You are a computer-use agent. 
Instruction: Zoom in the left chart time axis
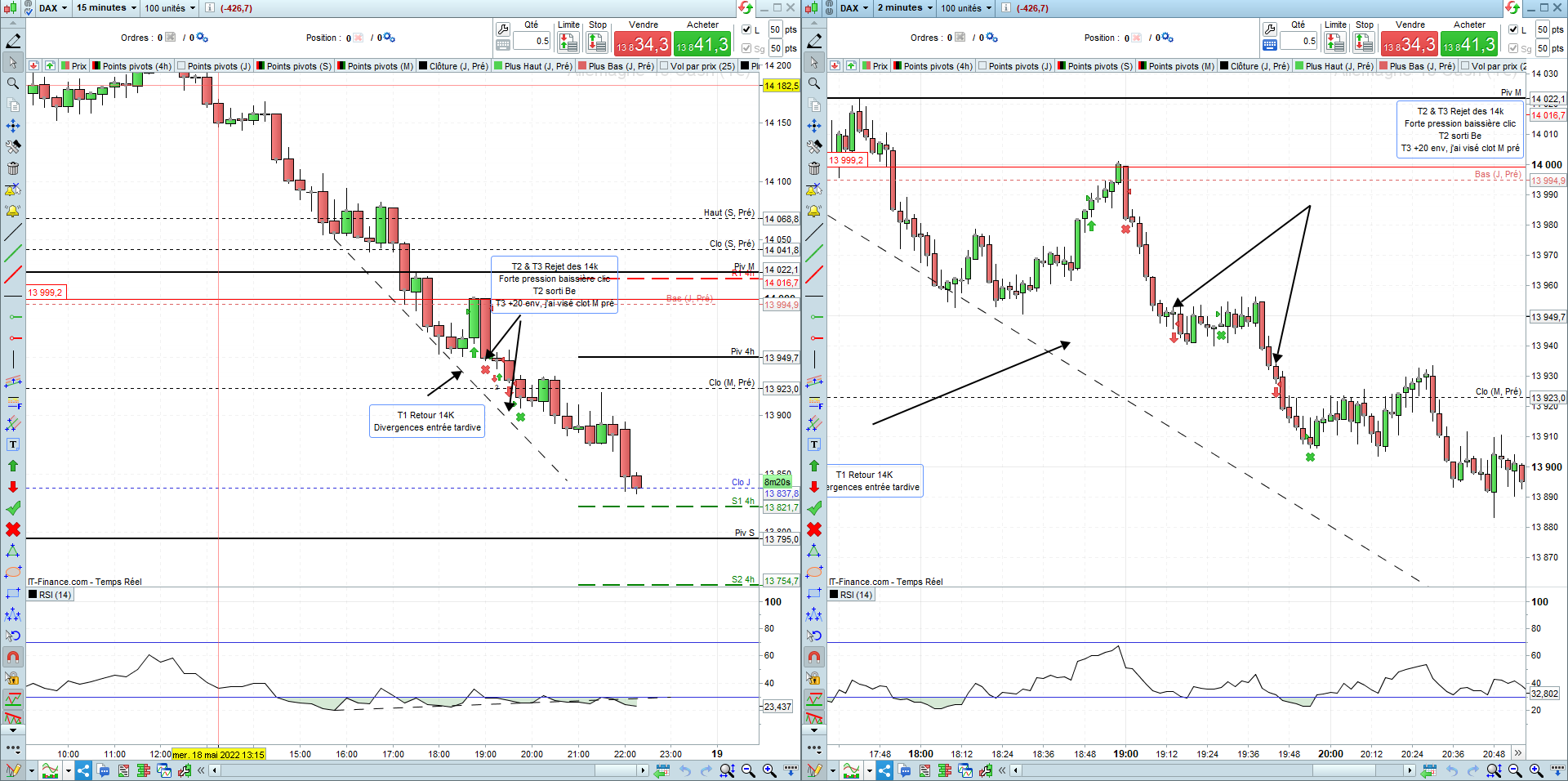tap(769, 770)
